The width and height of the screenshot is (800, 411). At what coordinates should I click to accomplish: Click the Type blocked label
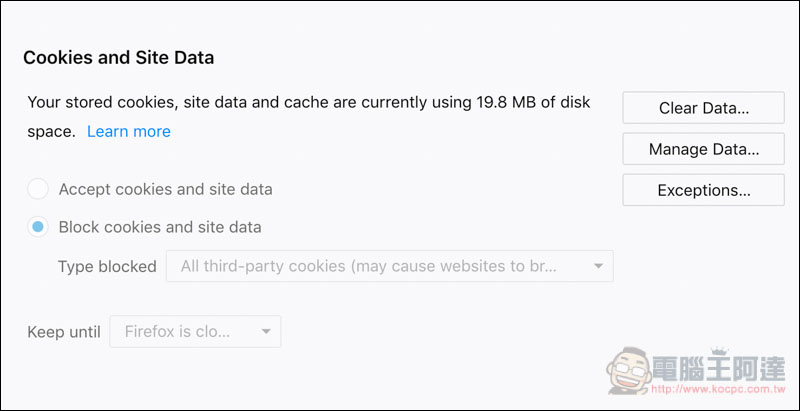coord(107,266)
